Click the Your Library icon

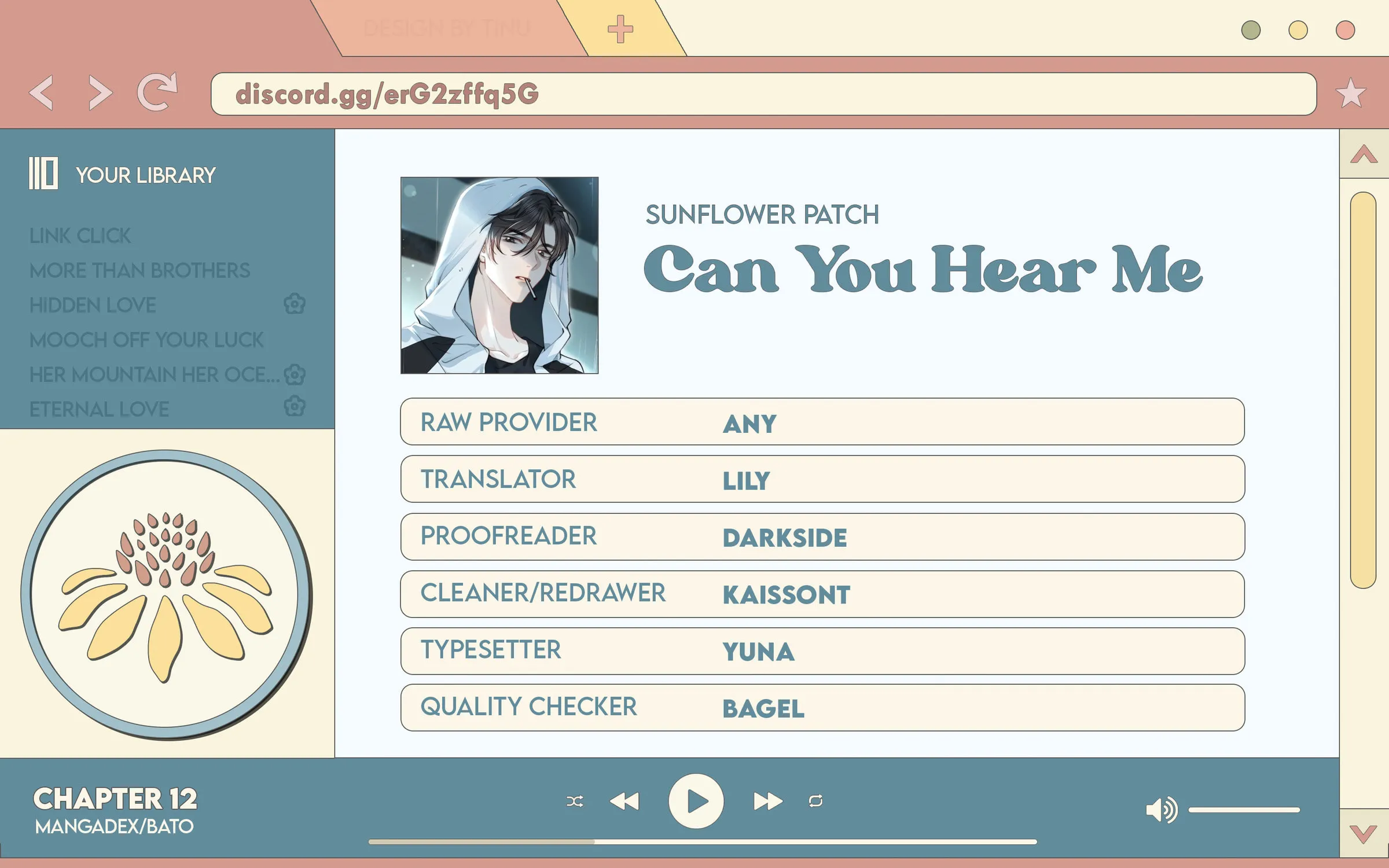(x=43, y=173)
